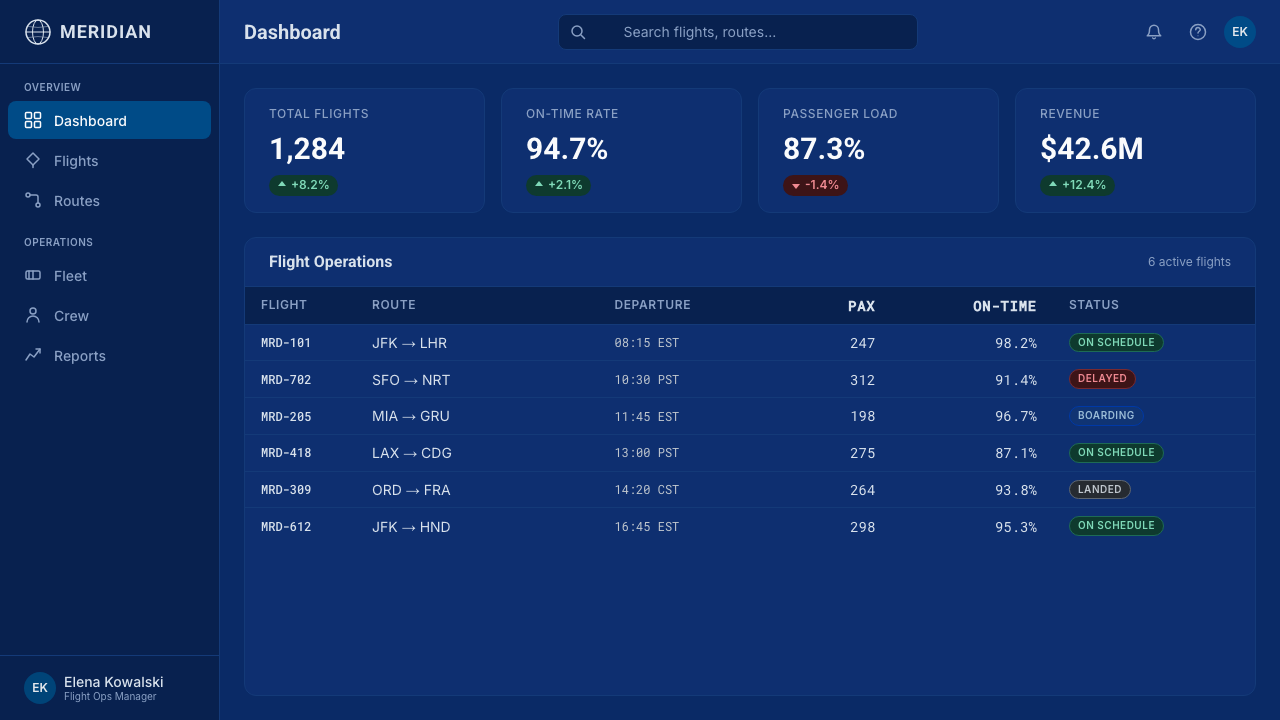Go to the Routes menu item
Screen dimensions: 1280x720
click(110, 200)
